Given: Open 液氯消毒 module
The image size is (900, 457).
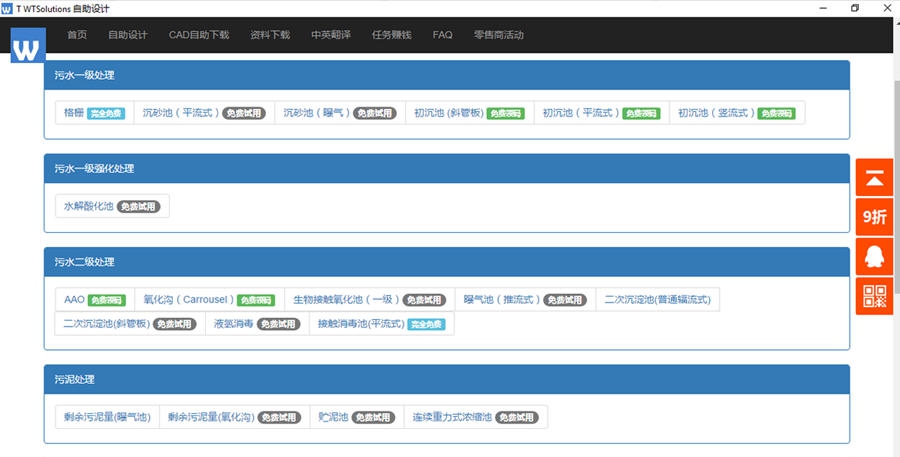Looking at the screenshot, I should click(x=257, y=324).
